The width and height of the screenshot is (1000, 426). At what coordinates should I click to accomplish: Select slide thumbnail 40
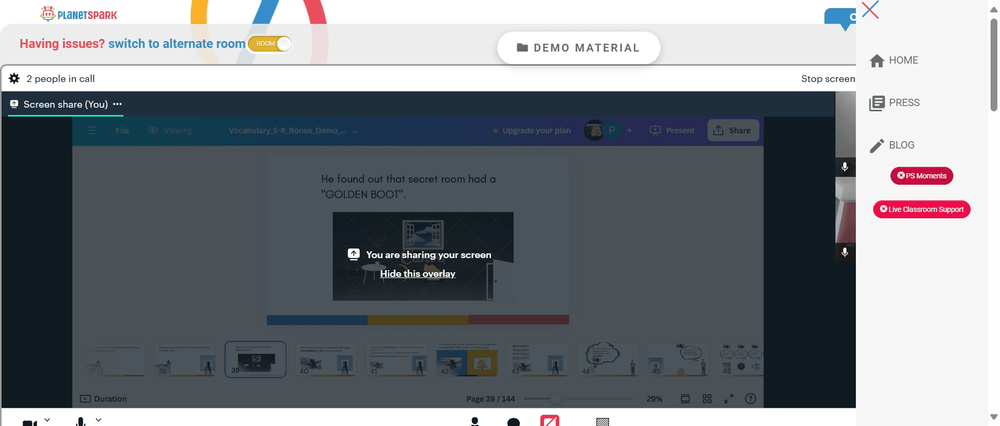326,360
